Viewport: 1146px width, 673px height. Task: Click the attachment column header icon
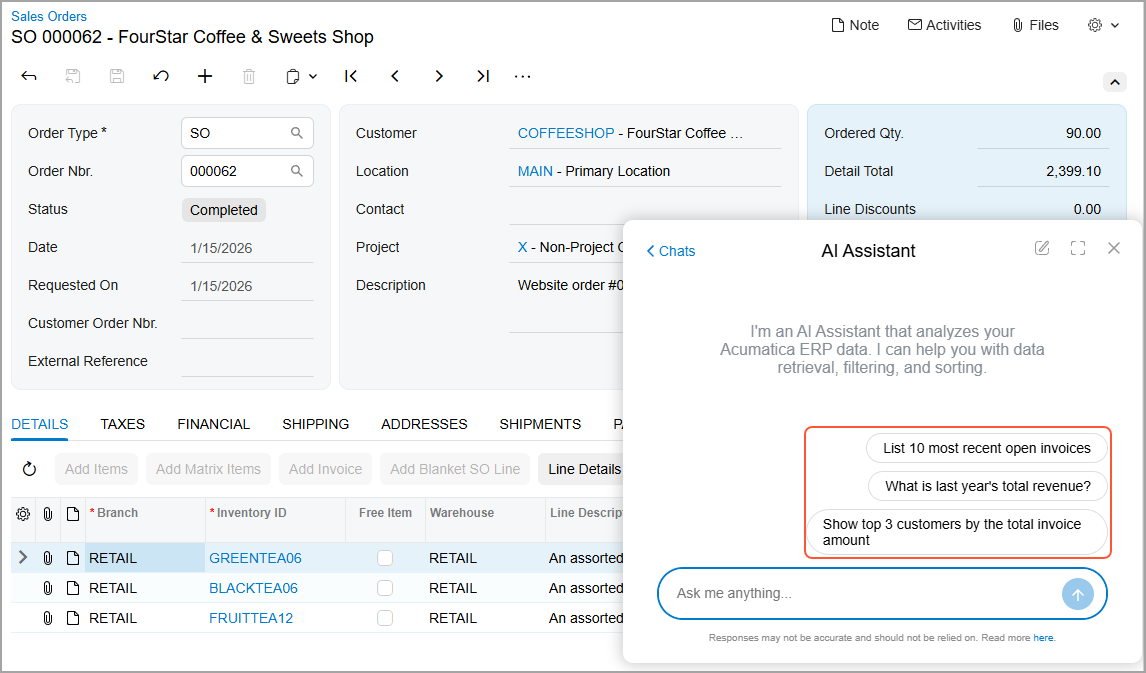[48, 514]
